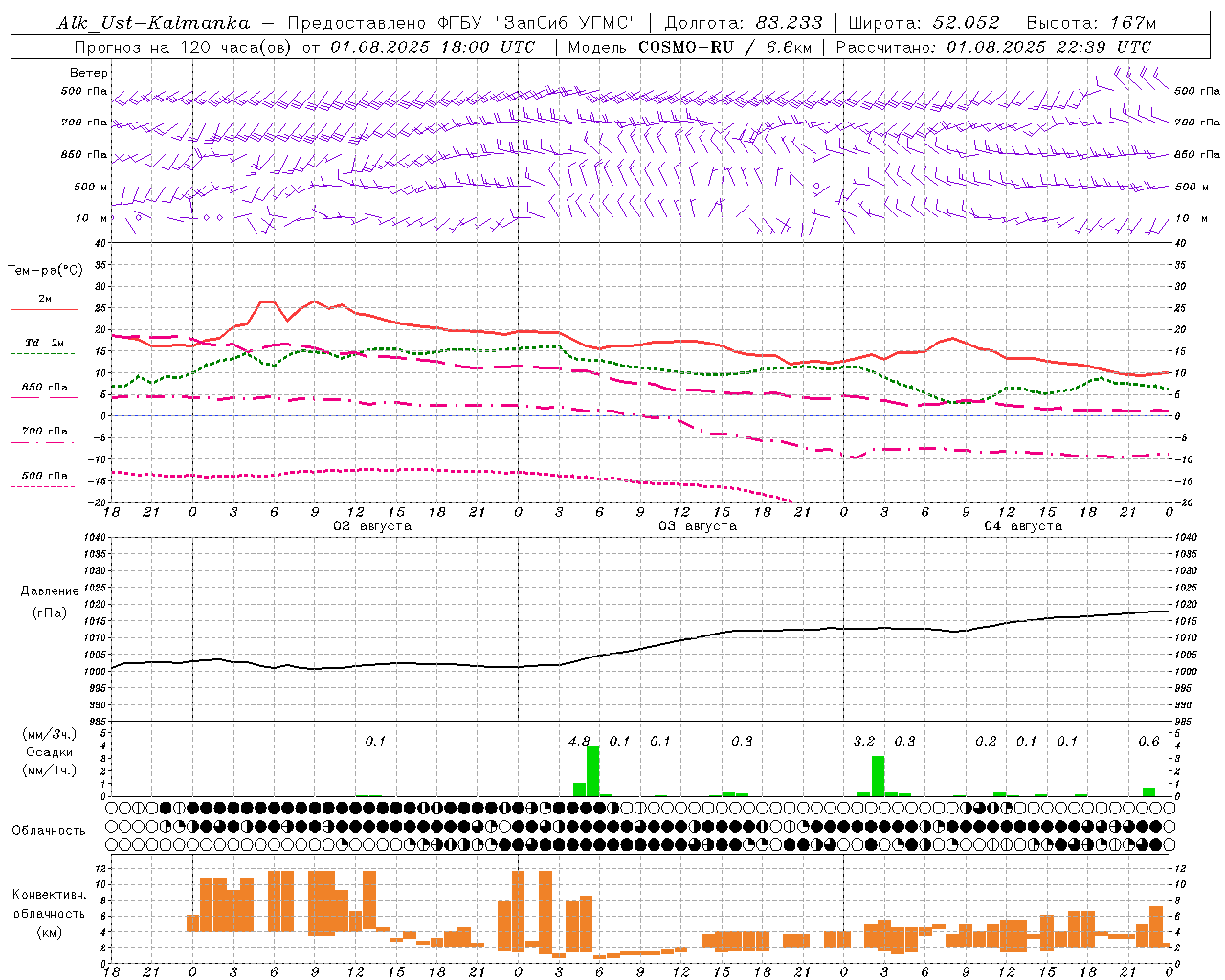Click the Осадки precipitation label
The height and width of the screenshot is (980, 1225).
50,752
